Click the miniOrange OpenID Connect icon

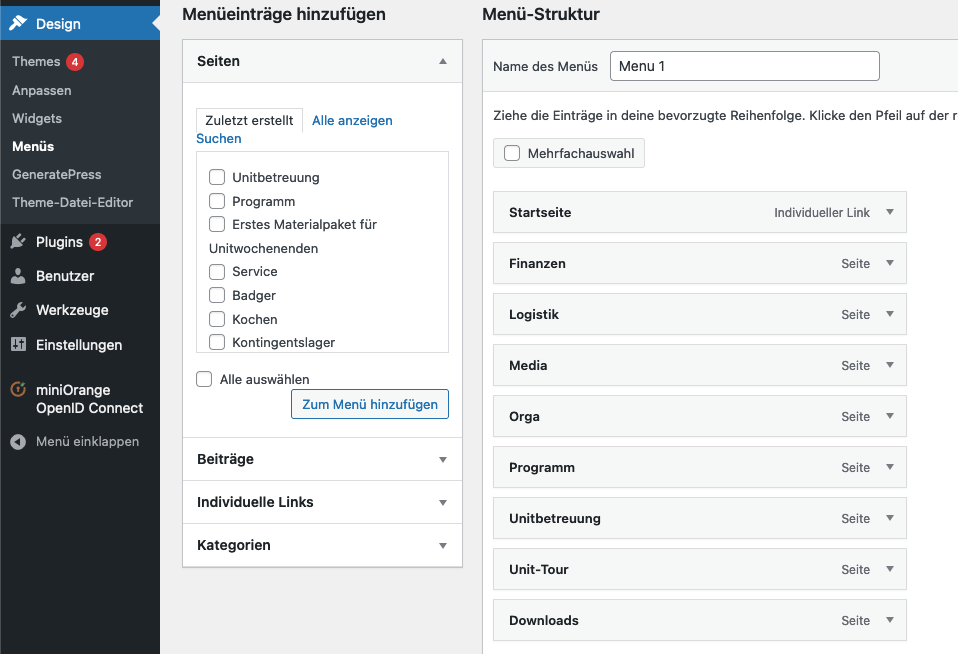click(18, 390)
